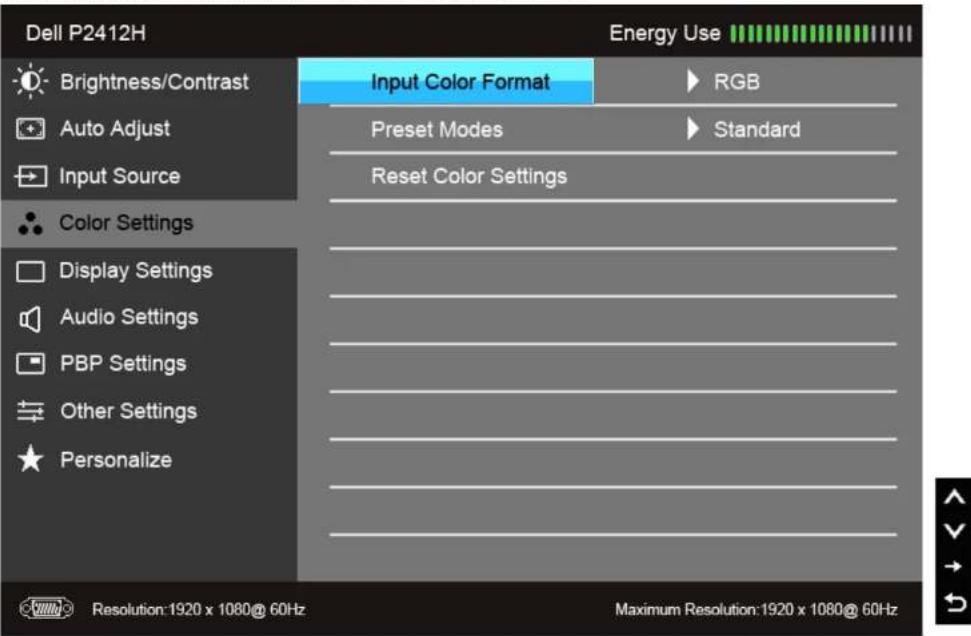The height and width of the screenshot is (636, 971).
Task: Click the Maximum Resolution text
Action: tap(756, 609)
